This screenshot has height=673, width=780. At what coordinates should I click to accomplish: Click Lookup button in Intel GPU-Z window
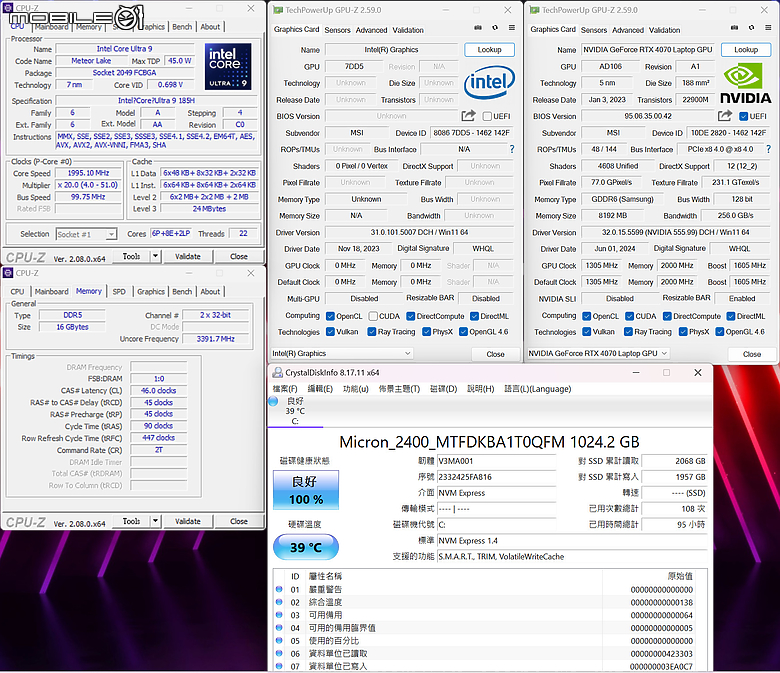[489, 50]
